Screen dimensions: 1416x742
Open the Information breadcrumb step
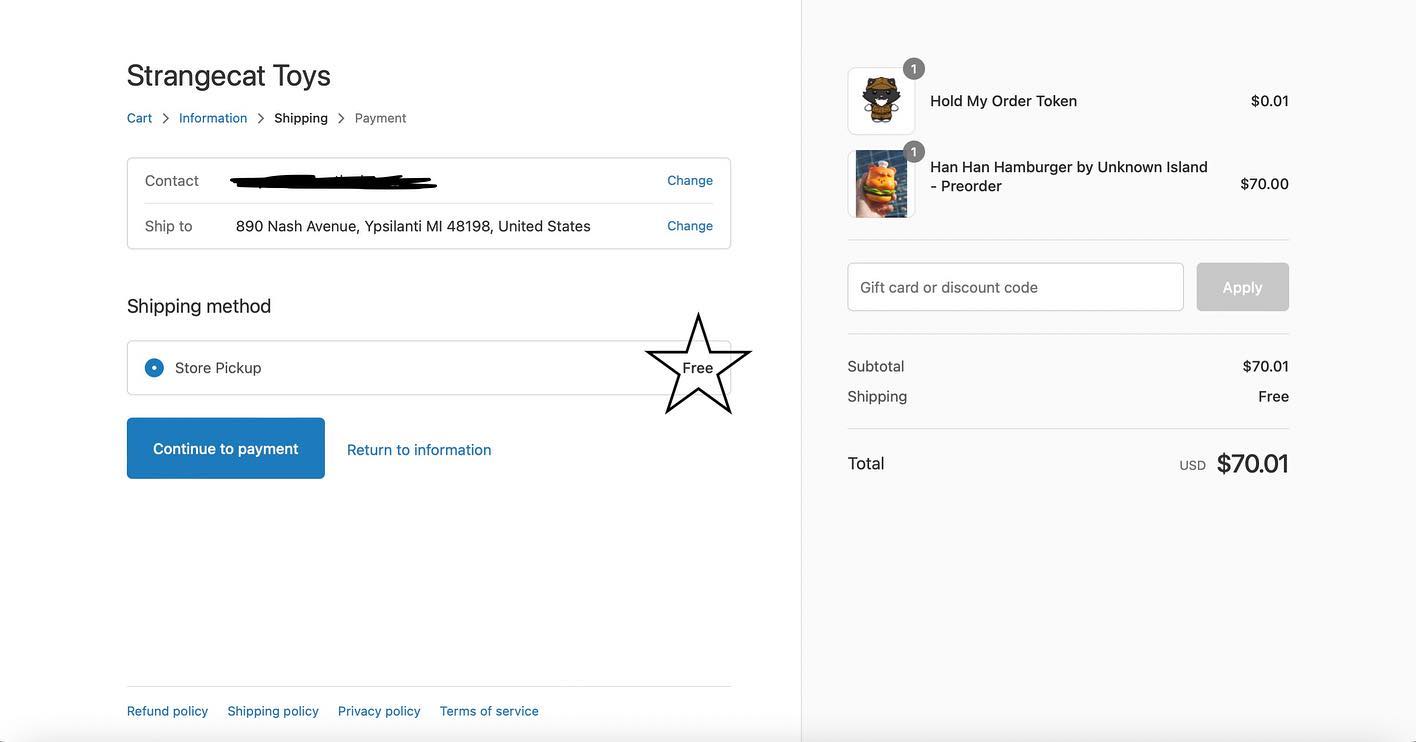coord(213,118)
